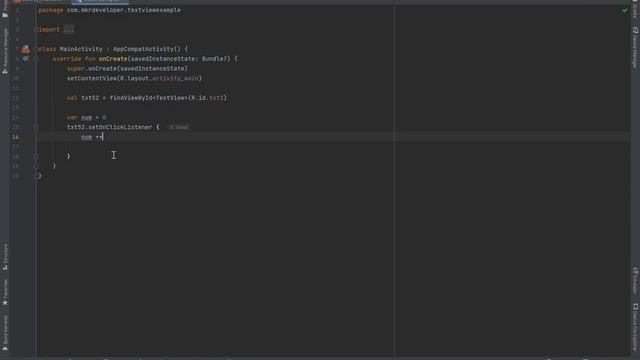This screenshot has height=360, width=640.
Task: Open the Project tool window
Action: (x=5, y=10)
